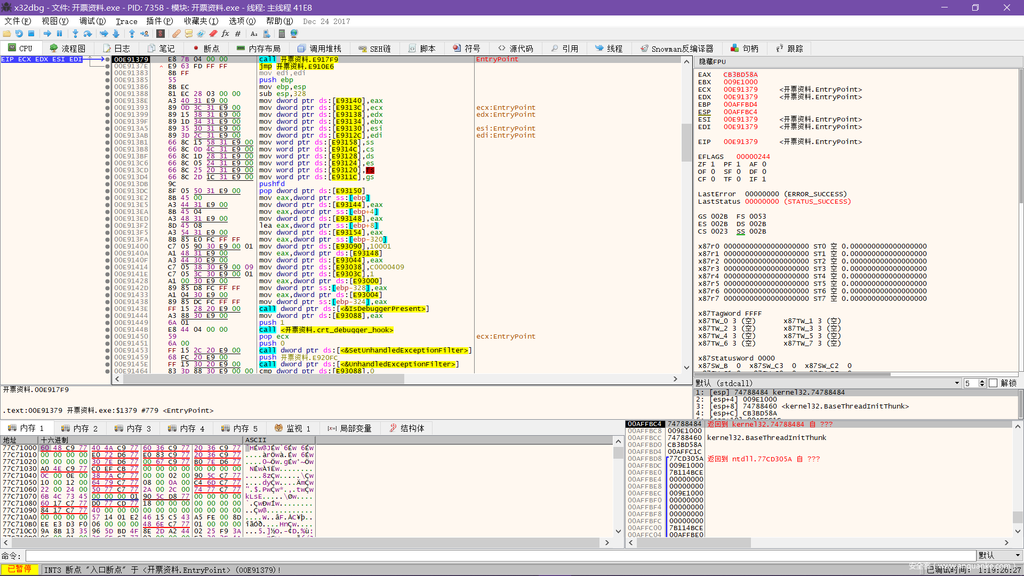The width and height of the screenshot is (1024, 576).
Task: Click the calculator toolbar icon
Action: 282,33
